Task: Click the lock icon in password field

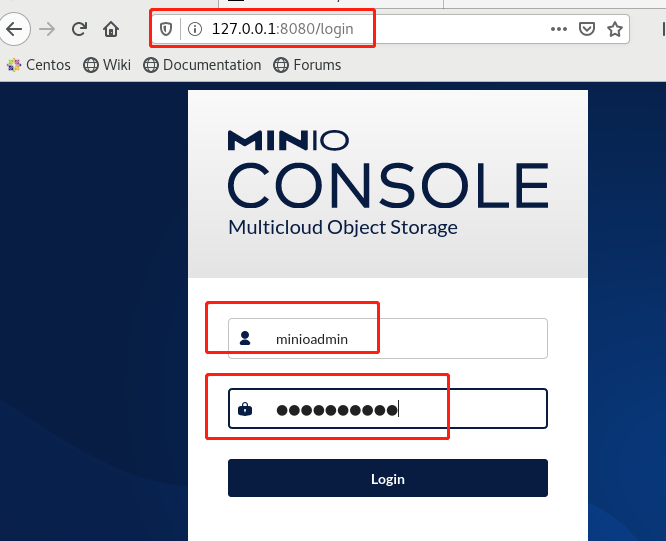Action: pyautogui.click(x=245, y=409)
